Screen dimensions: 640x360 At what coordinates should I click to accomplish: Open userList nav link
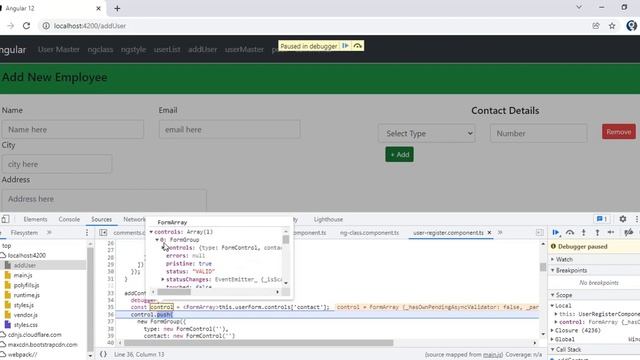point(167,49)
